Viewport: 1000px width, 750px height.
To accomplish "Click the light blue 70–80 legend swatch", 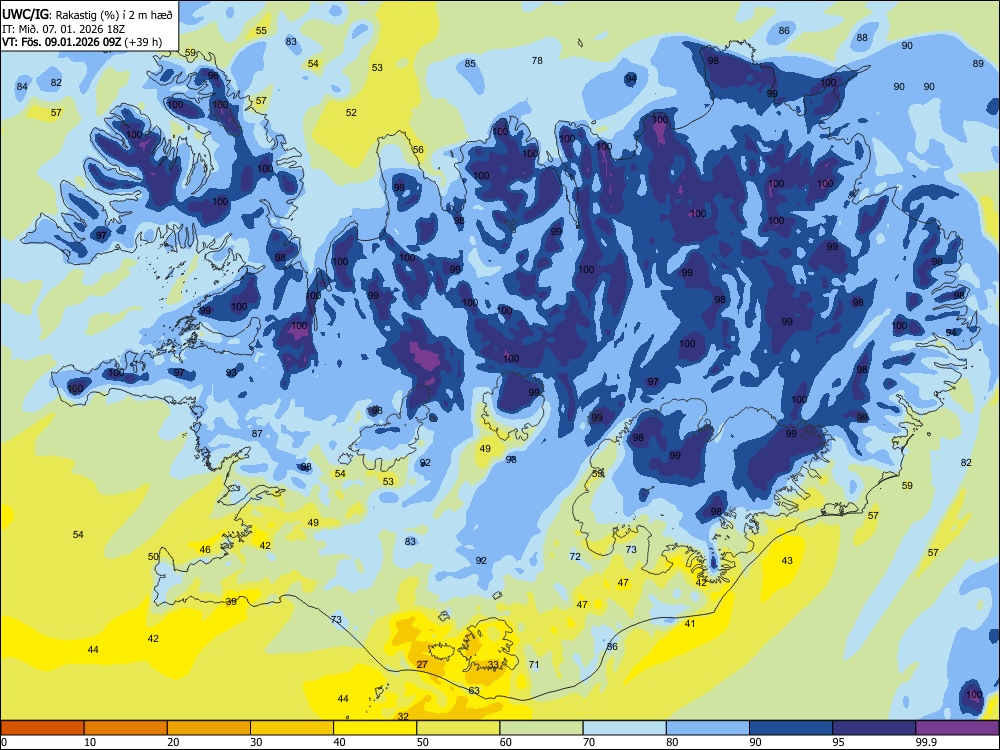I will tap(625, 728).
